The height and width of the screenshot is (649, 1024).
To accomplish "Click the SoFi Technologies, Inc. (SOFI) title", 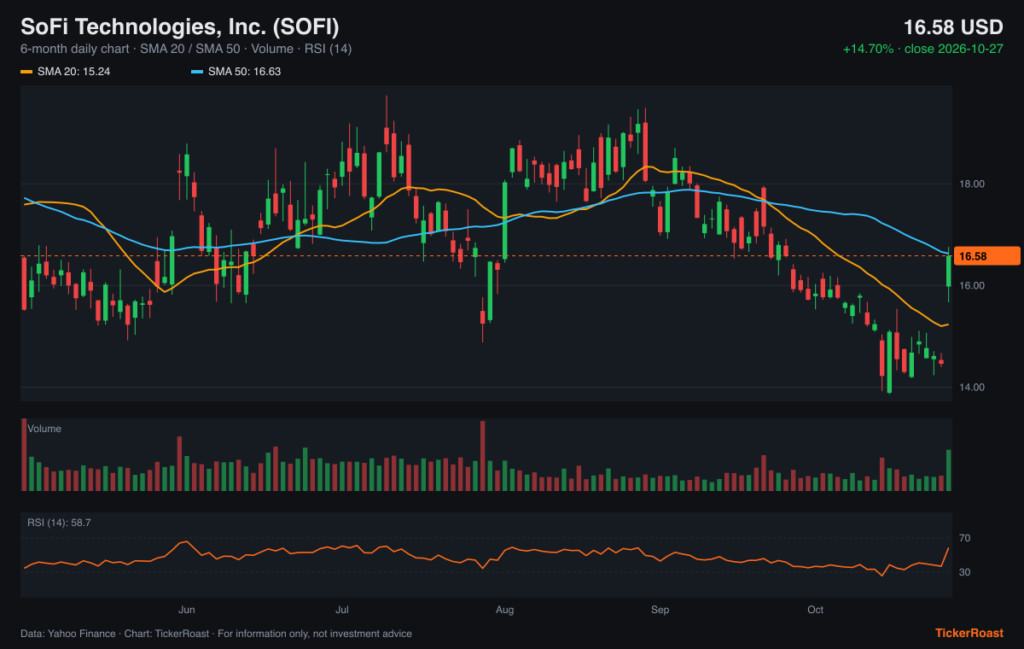I will click(180, 27).
